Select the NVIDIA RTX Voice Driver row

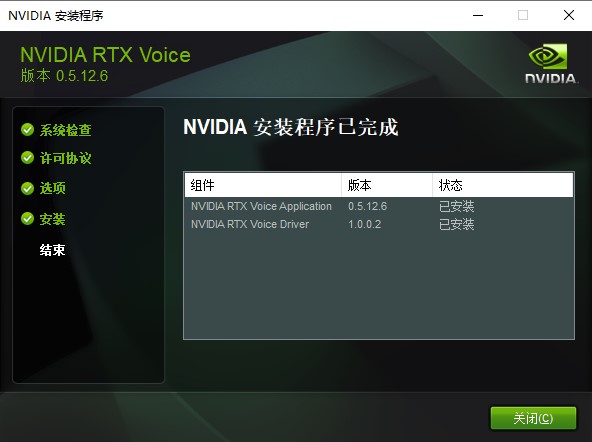click(x=379, y=224)
